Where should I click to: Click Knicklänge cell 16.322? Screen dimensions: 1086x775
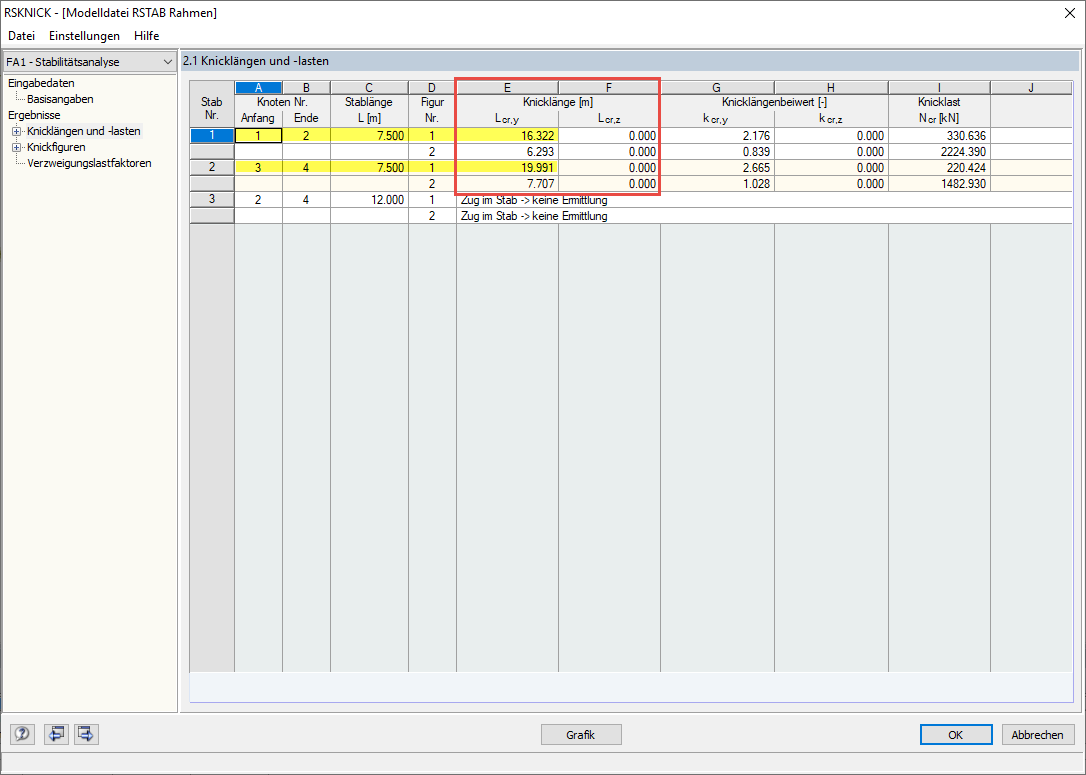(x=508, y=136)
